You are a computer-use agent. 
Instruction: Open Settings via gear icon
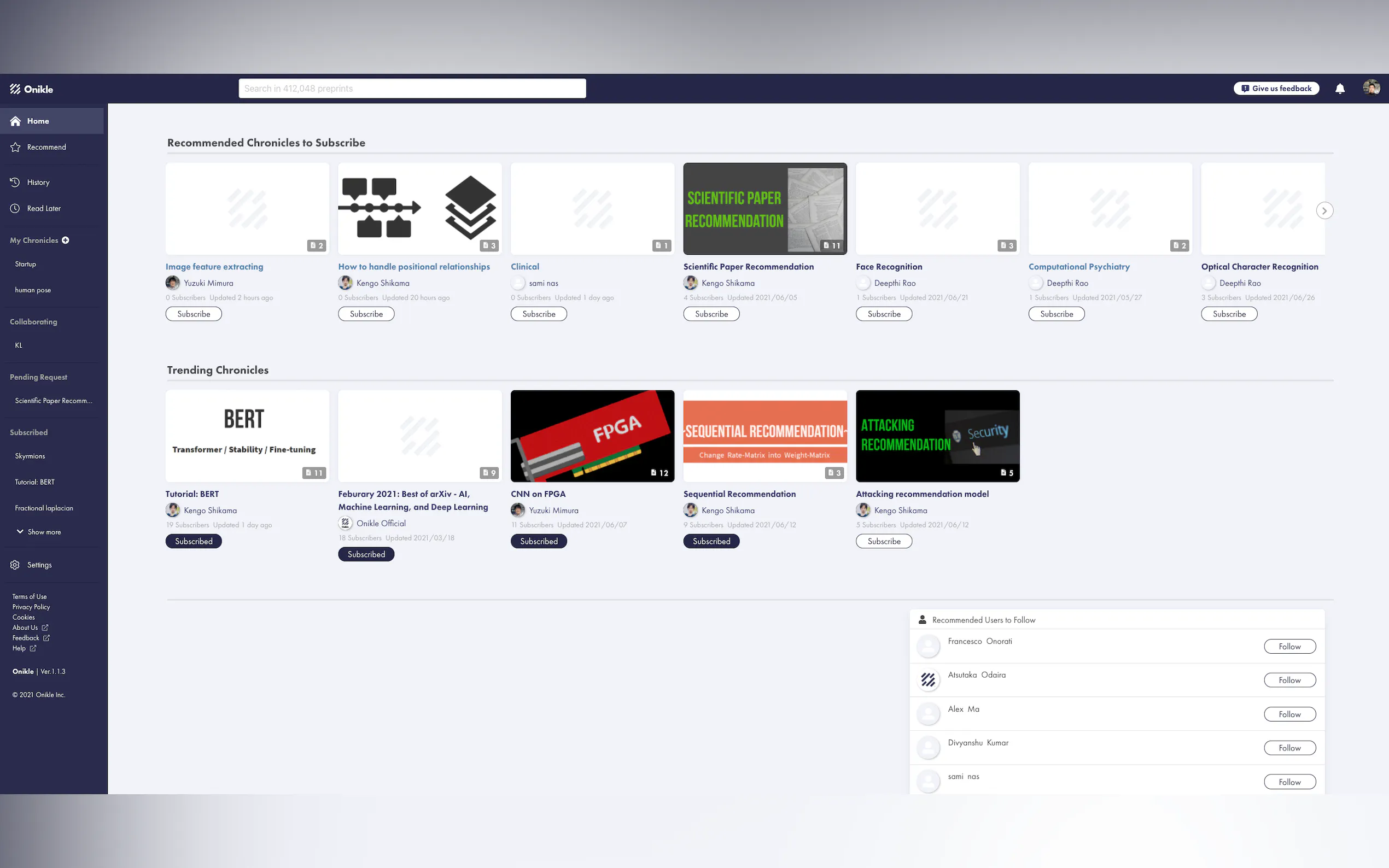pos(15,565)
